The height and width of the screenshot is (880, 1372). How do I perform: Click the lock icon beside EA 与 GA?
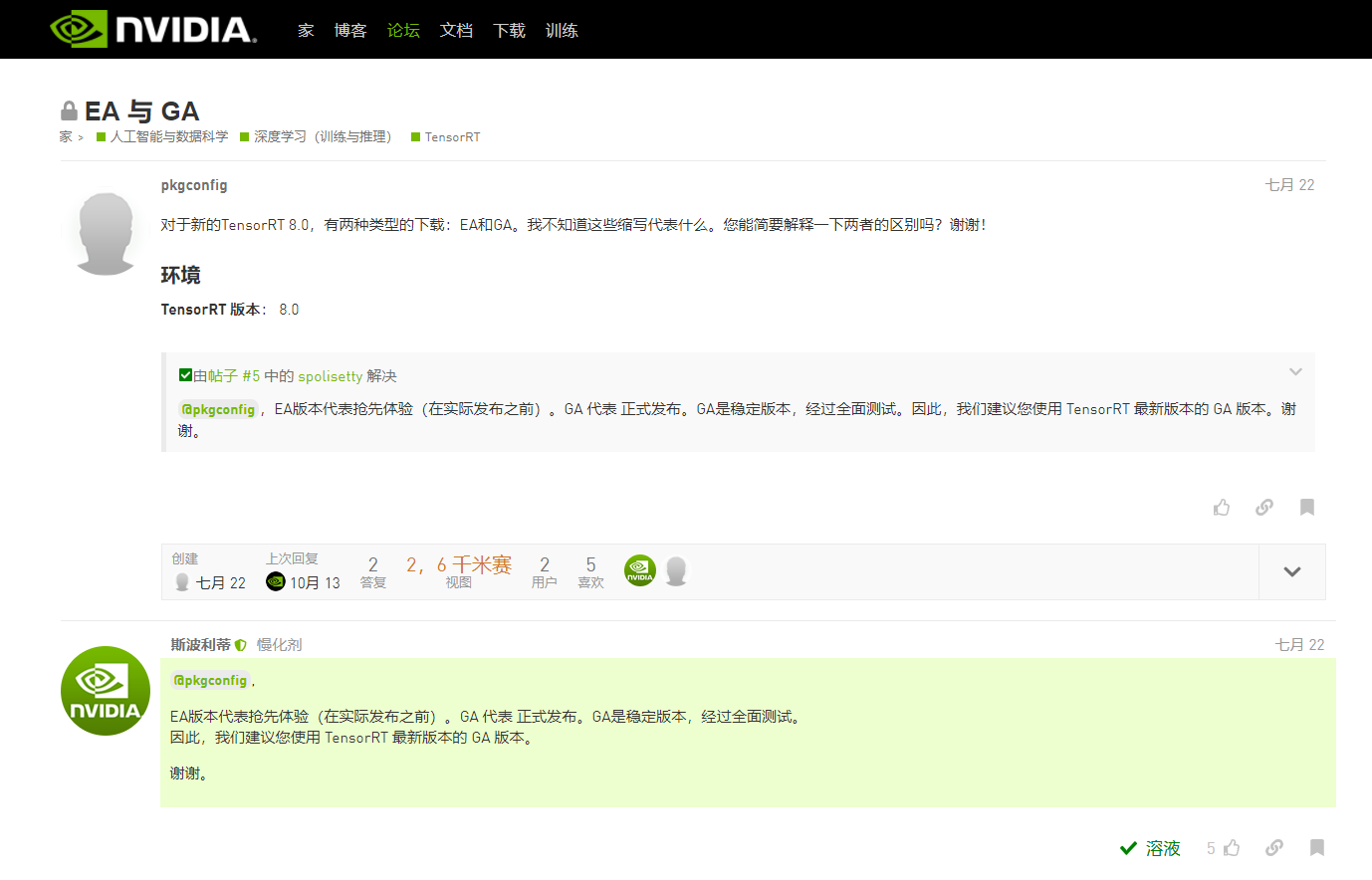[x=69, y=110]
